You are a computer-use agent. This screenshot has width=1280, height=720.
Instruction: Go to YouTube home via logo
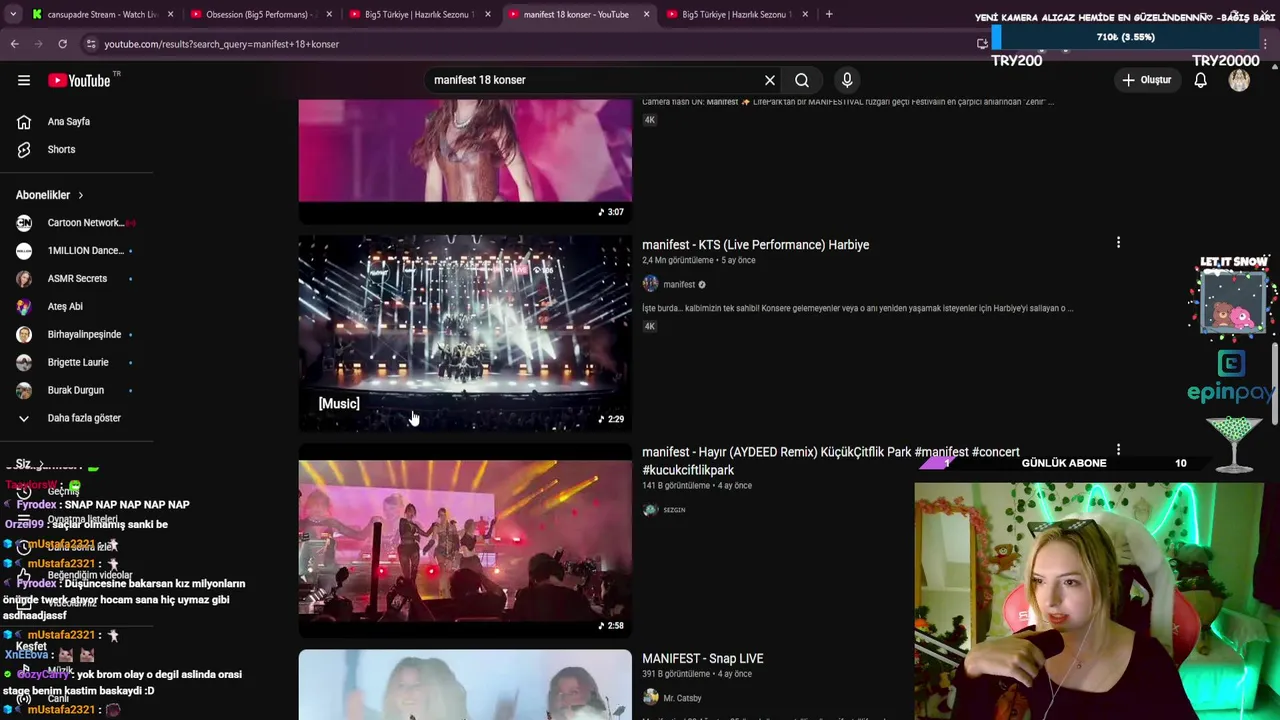(x=79, y=80)
